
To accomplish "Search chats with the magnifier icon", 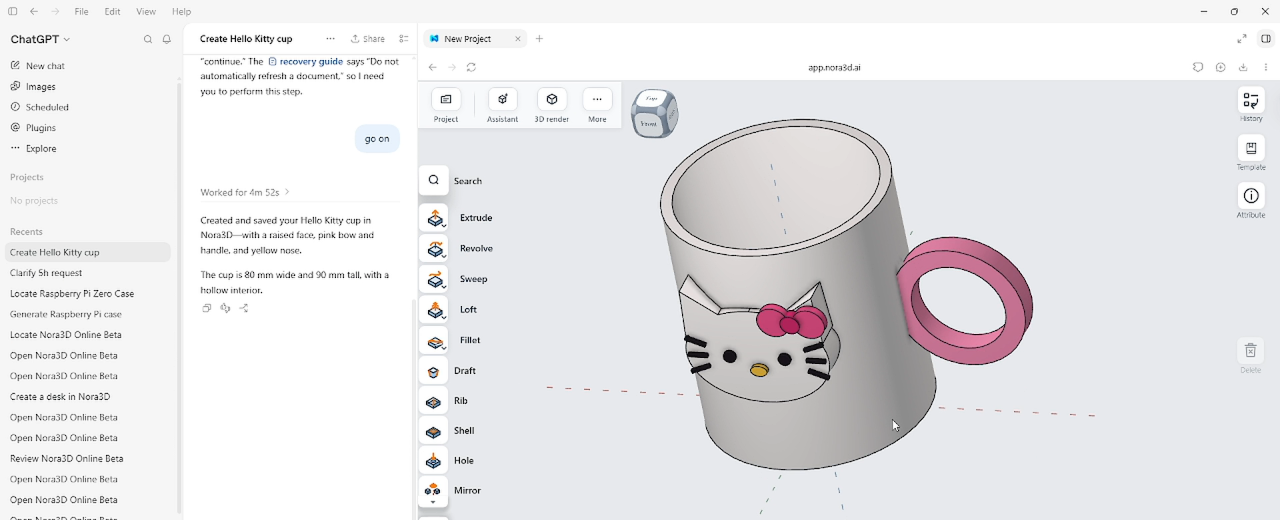I will coord(148,40).
